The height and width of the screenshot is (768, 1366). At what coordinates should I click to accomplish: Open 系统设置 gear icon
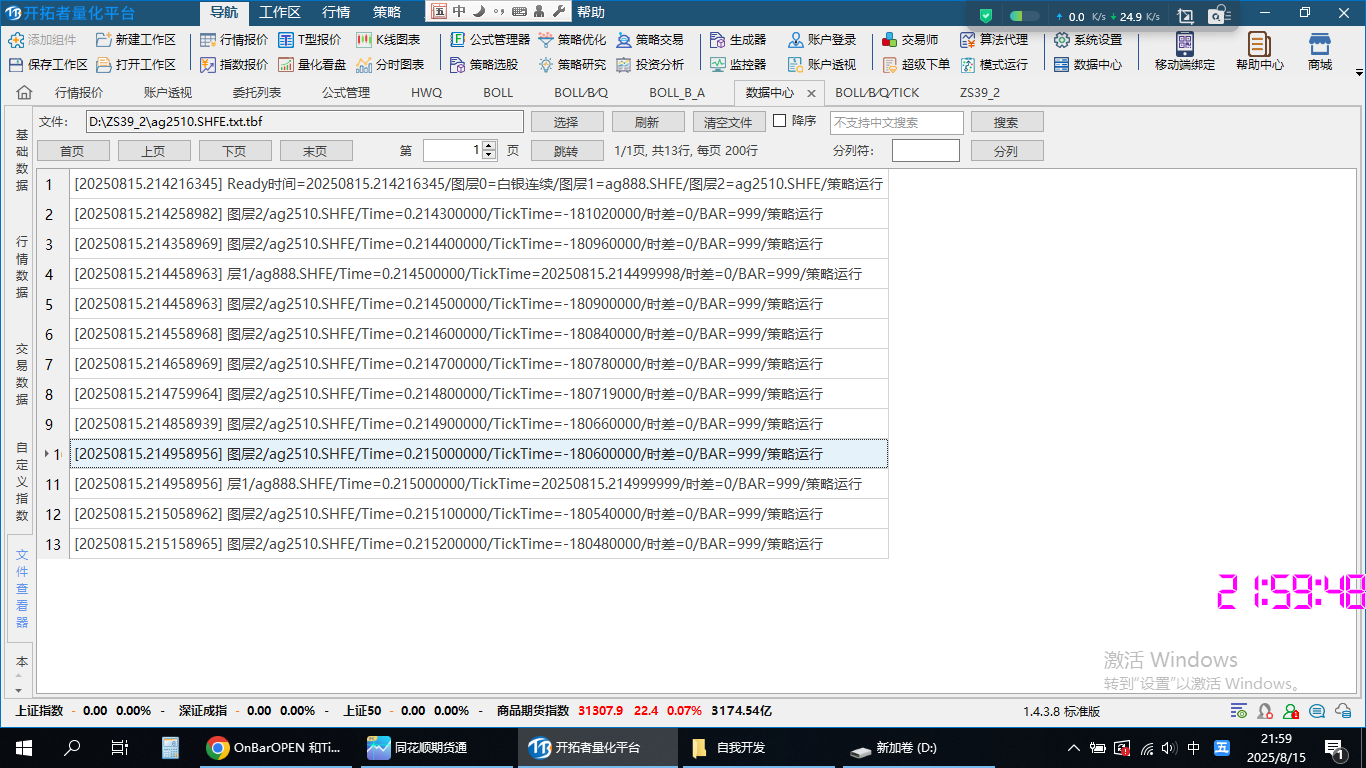1062,40
